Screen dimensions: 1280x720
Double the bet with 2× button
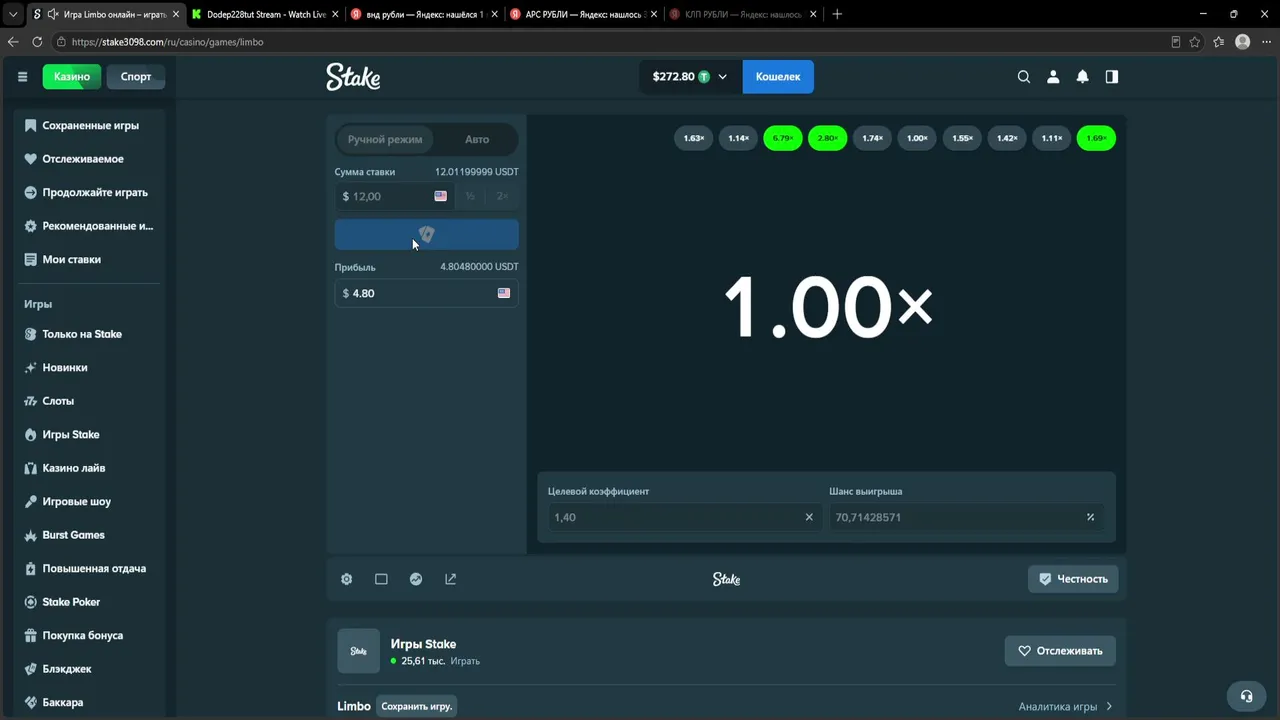[x=502, y=196]
